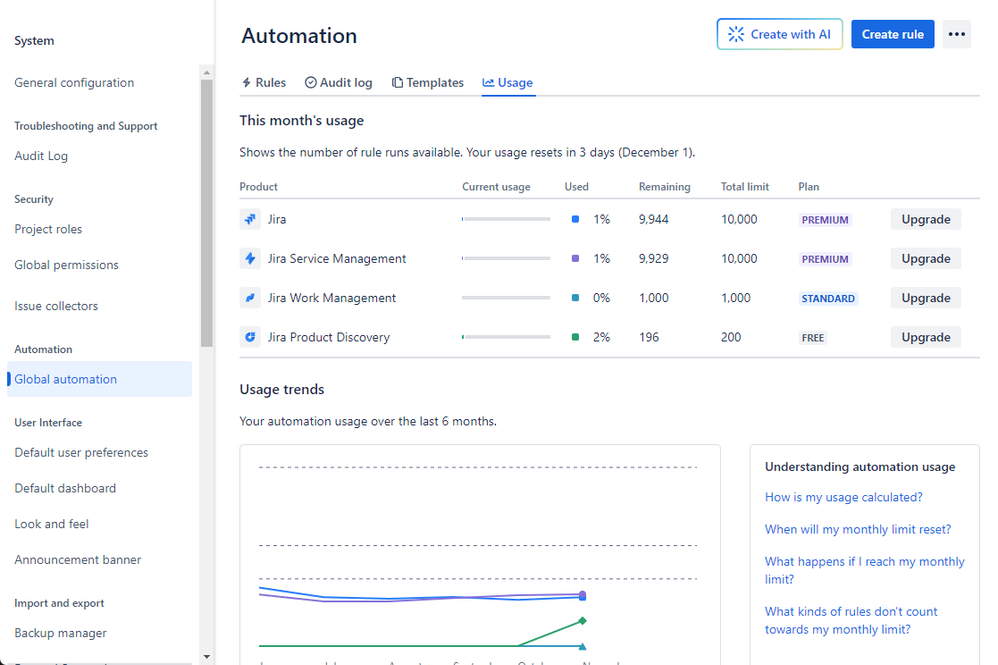This screenshot has height=665, width=998.
Task: Upgrade the Jira plan
Action: 925,220
